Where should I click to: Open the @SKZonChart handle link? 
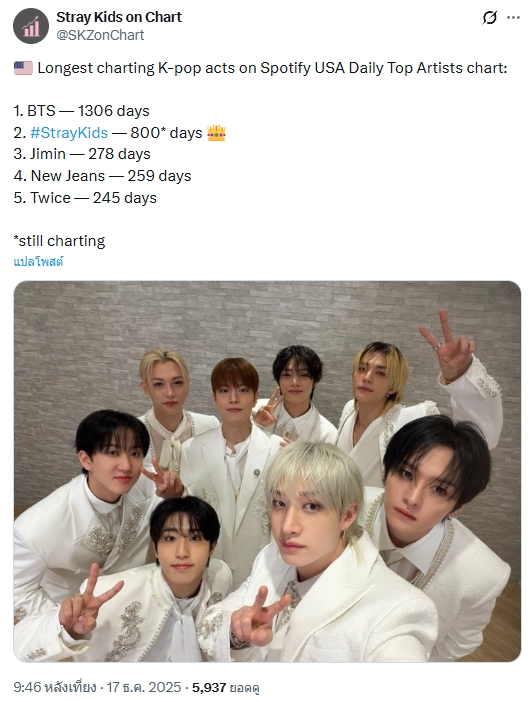click(x=100, y=35)
